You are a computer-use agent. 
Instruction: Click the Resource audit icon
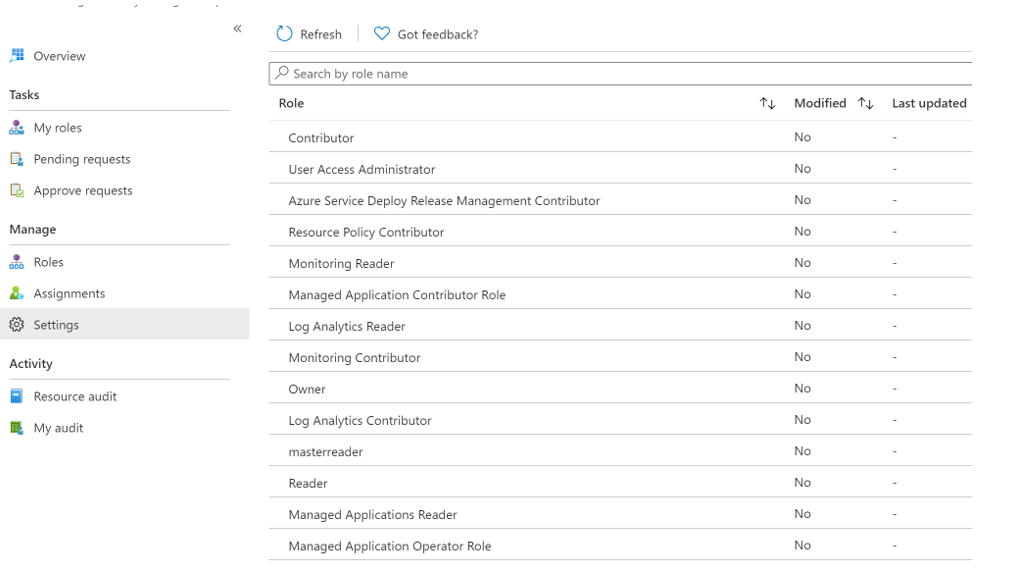15,396
